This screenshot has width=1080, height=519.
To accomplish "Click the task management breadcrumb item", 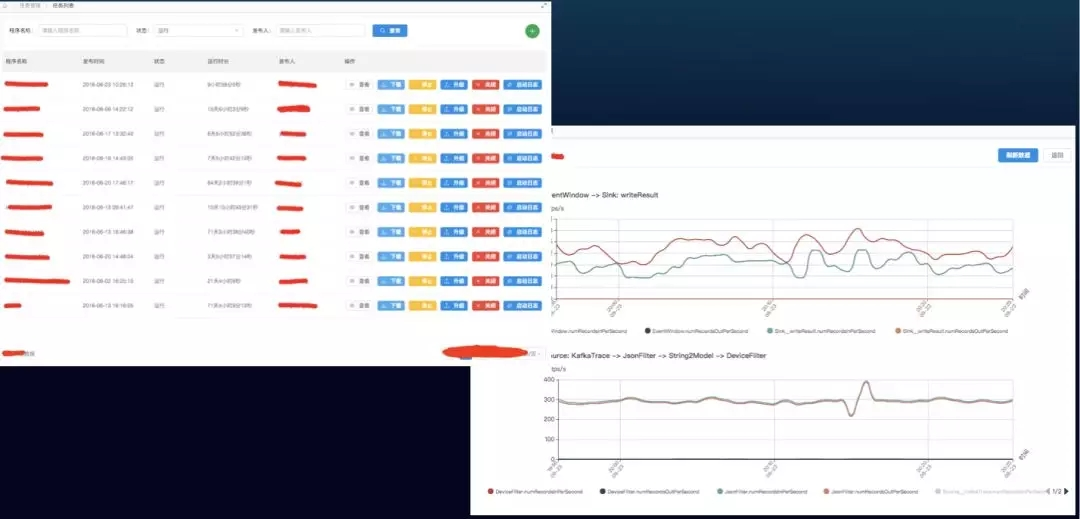I will (30, 6).
